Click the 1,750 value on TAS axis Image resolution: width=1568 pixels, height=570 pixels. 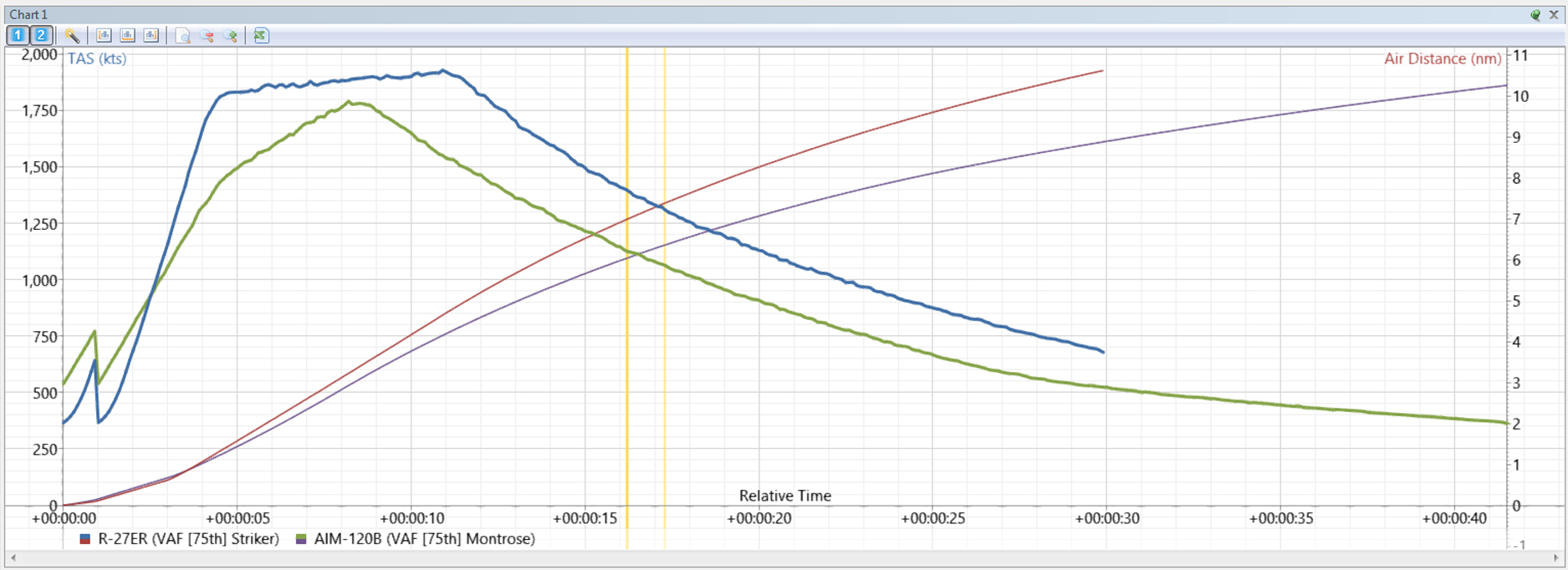point(40,111)
